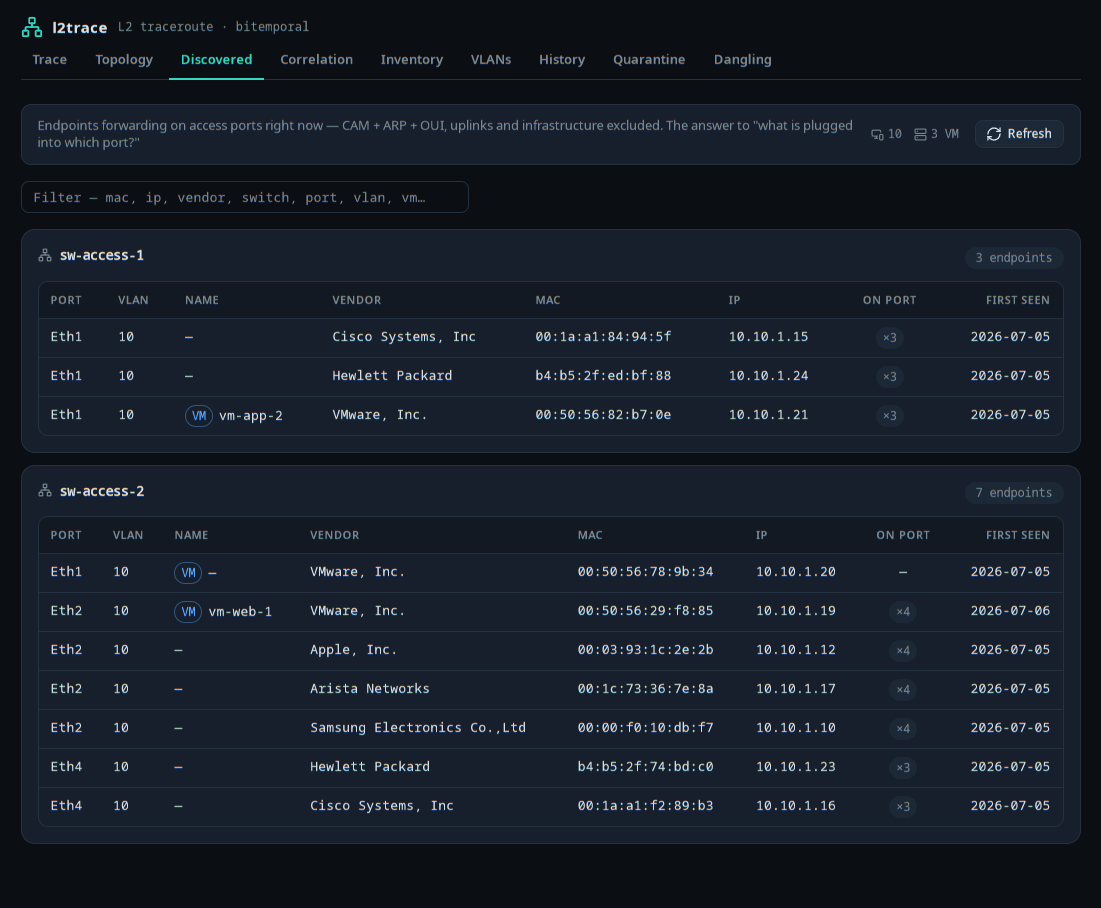Click MAC address 00:00:f0:10:db:f7
The width and height of the screenshot is (1101, 908).
645,728
